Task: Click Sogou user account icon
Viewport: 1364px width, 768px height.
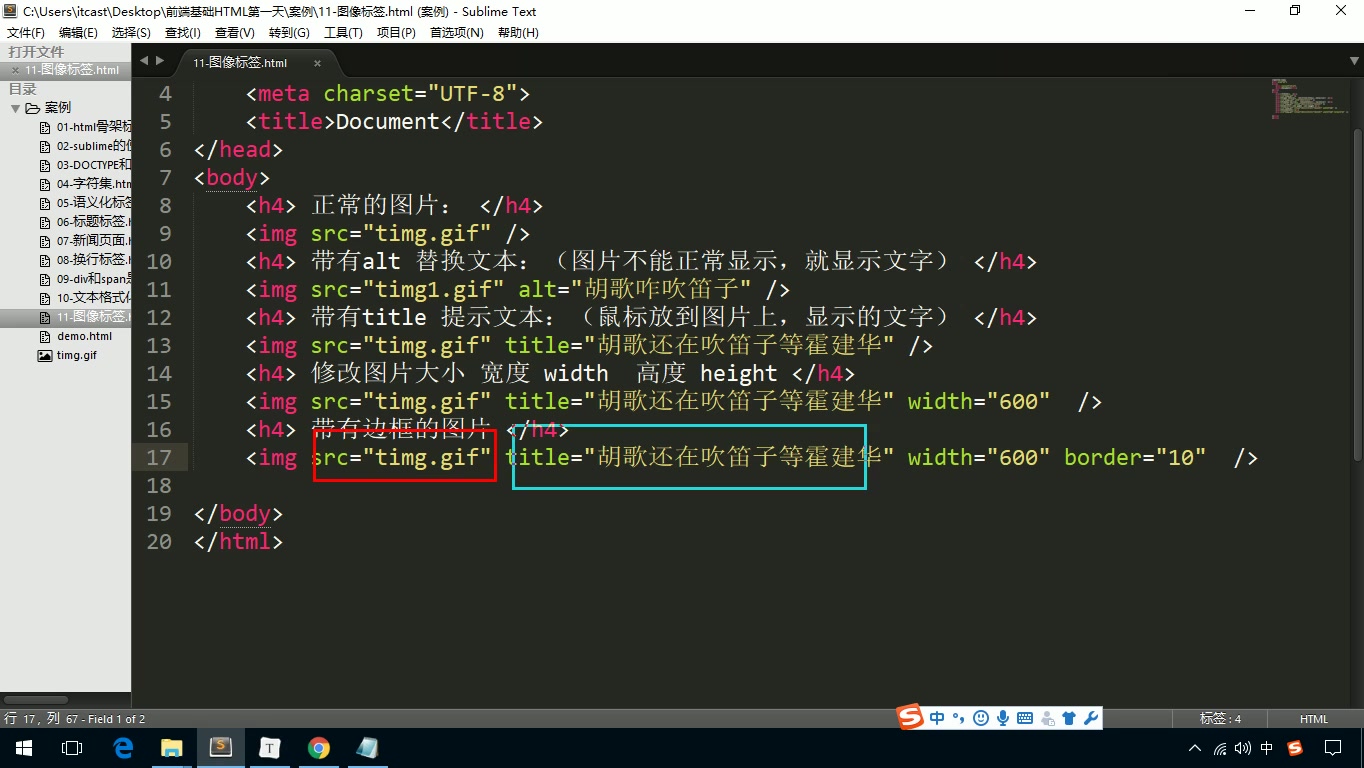Action: [1048, 718]
